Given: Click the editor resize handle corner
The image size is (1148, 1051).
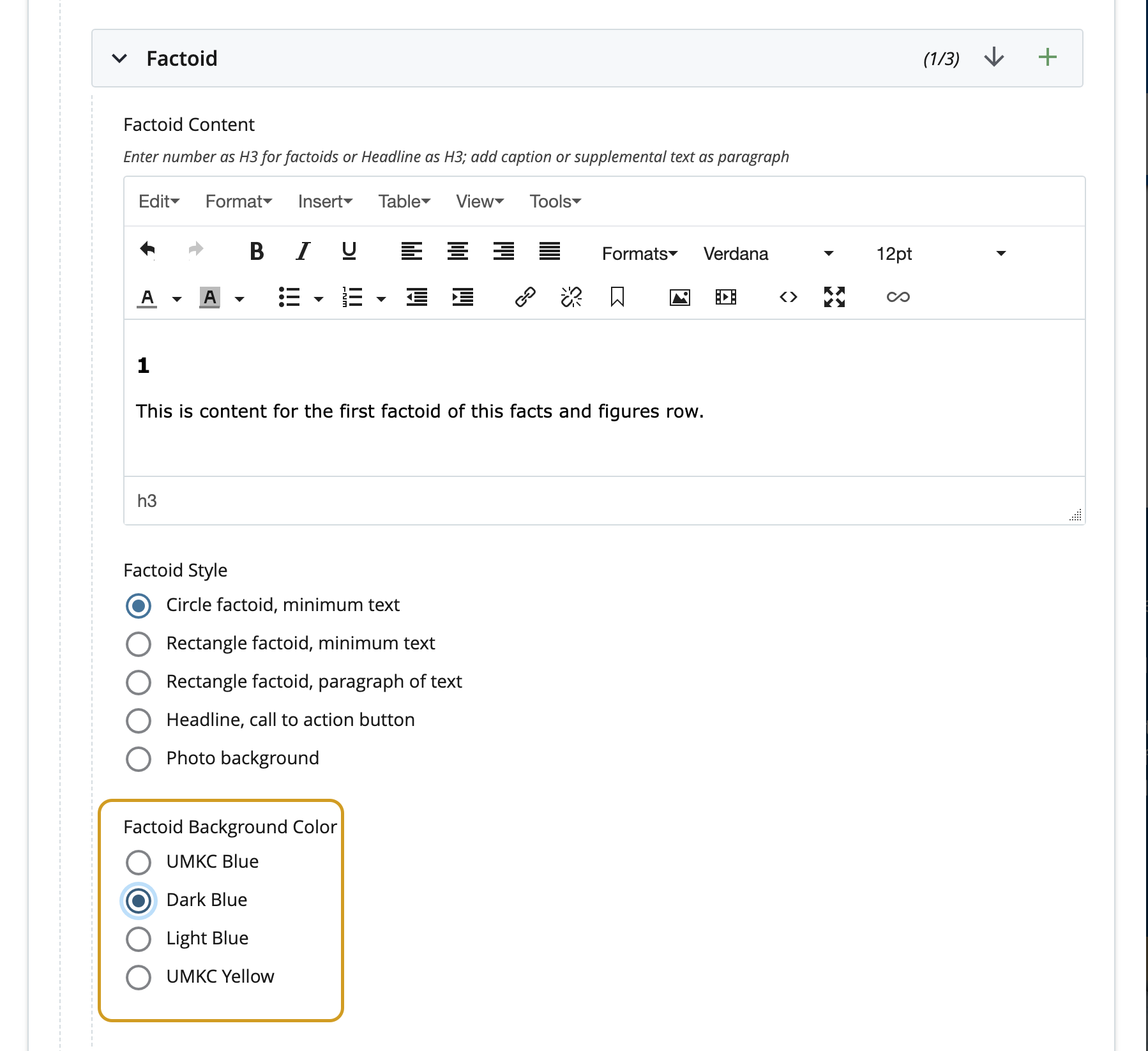Looking at the screenshot, I should [x=1075, y=515].
